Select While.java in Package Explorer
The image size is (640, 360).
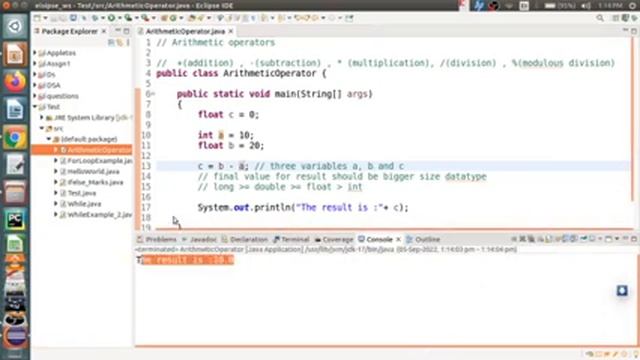coord(81,204)
